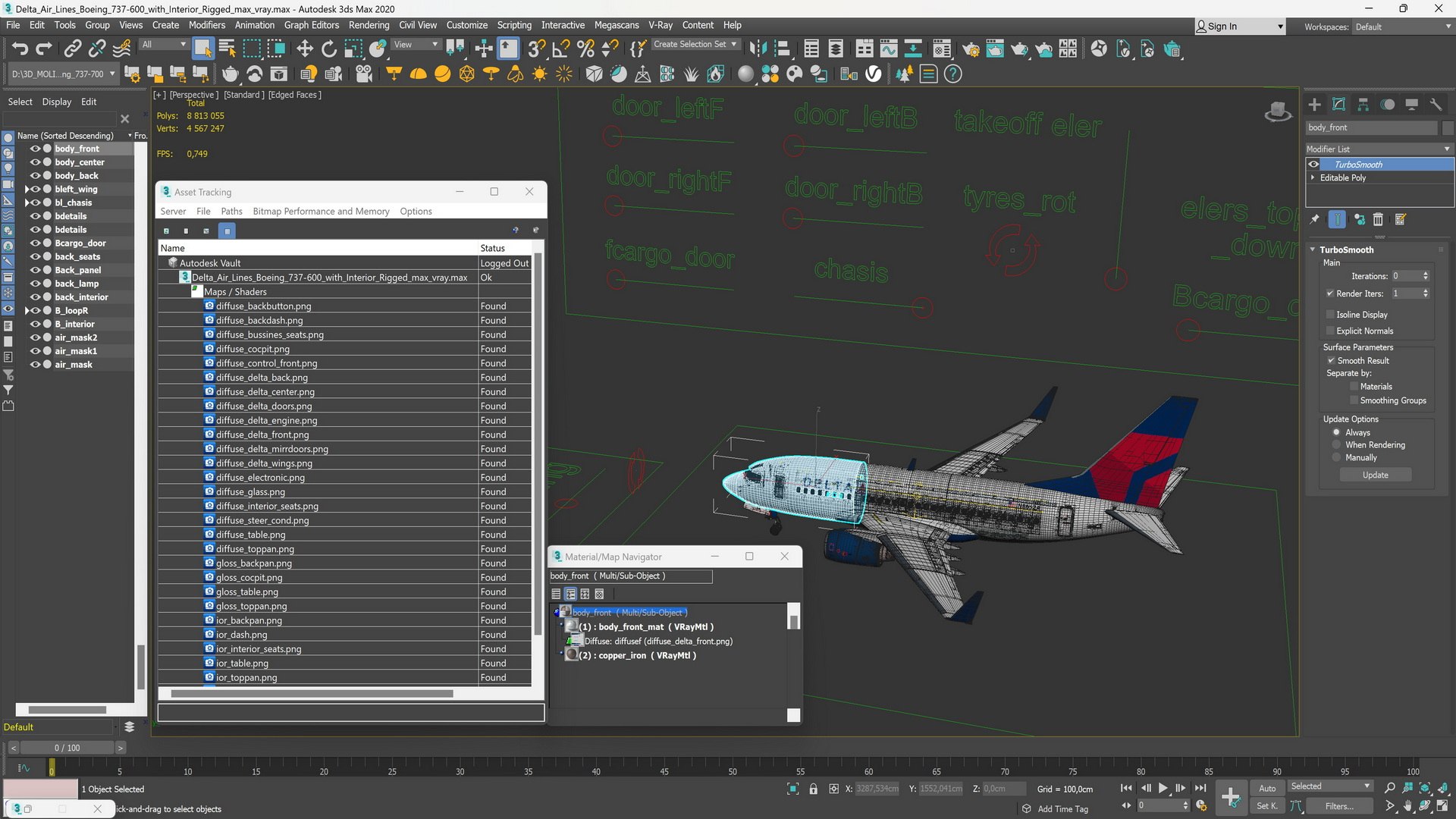Viewport: 1456px width, 819px height.
Task: Open the Hierarchy command panel icon
Action: point(1363,105)
